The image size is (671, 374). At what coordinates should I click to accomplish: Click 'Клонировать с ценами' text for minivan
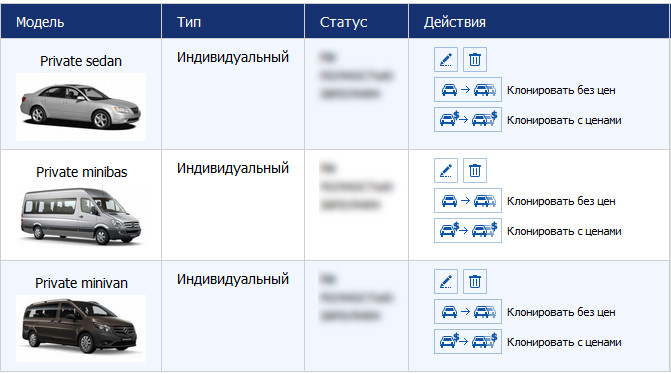point(564,342)
